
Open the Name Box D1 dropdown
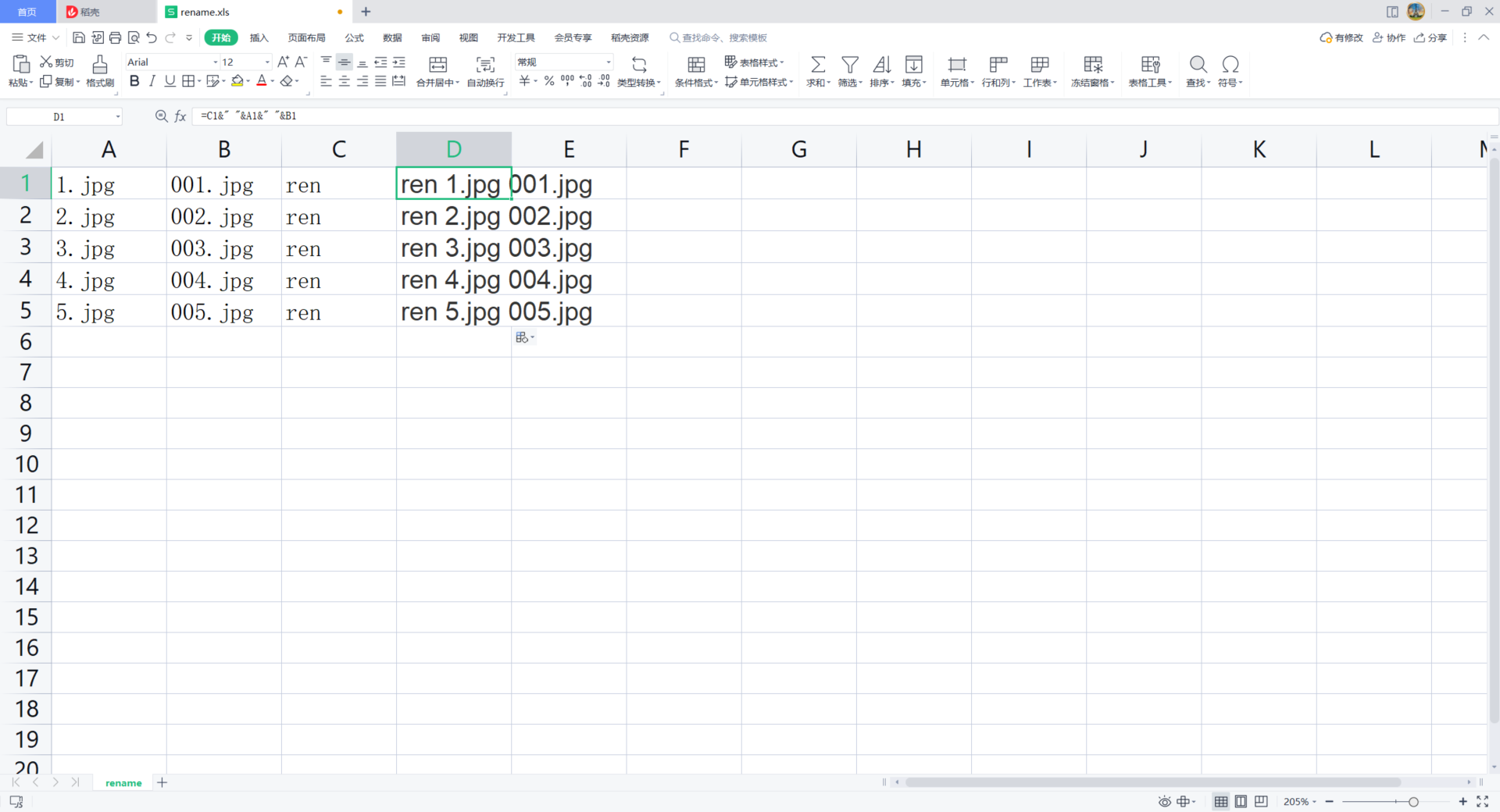coord(118,116)
